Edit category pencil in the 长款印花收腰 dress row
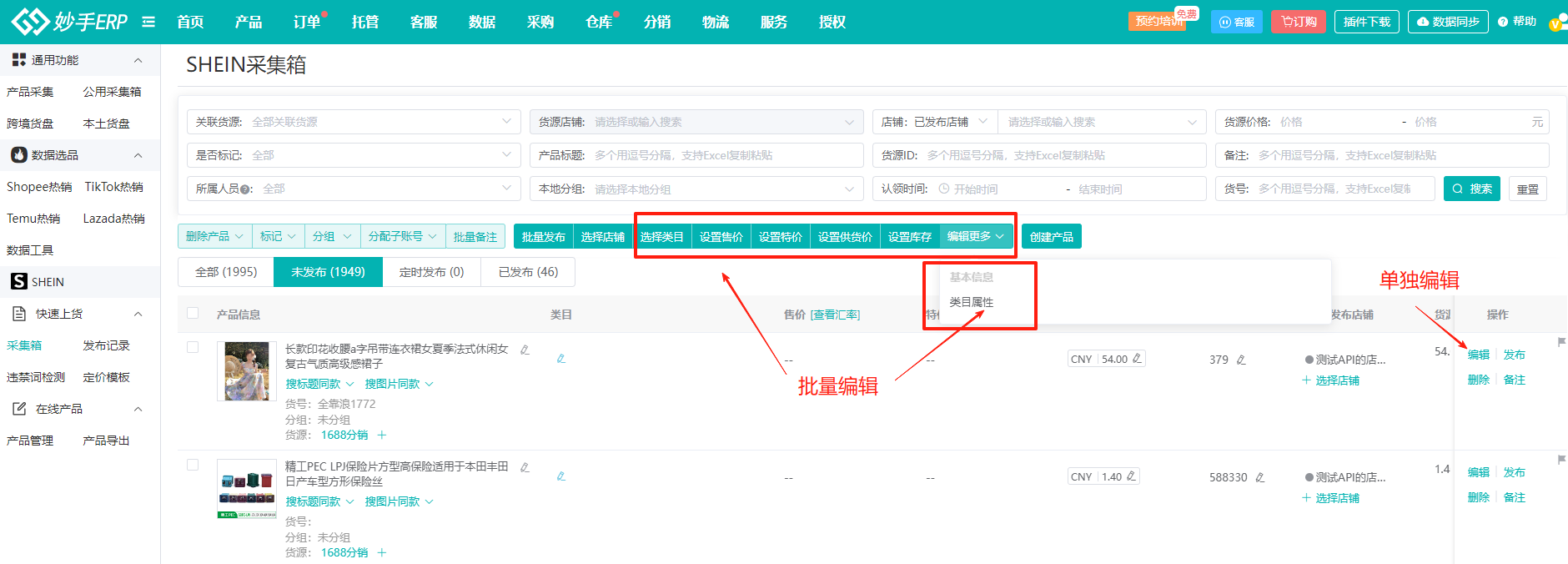 [561, 359]
